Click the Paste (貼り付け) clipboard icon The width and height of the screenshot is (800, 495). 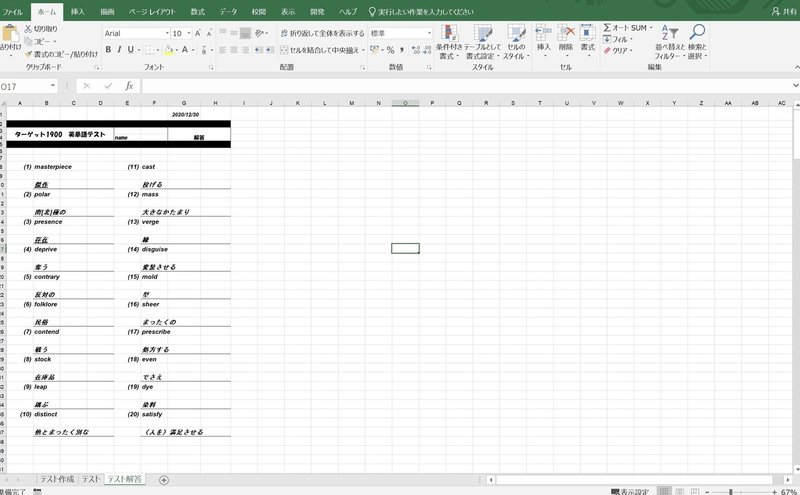(10, 34)
